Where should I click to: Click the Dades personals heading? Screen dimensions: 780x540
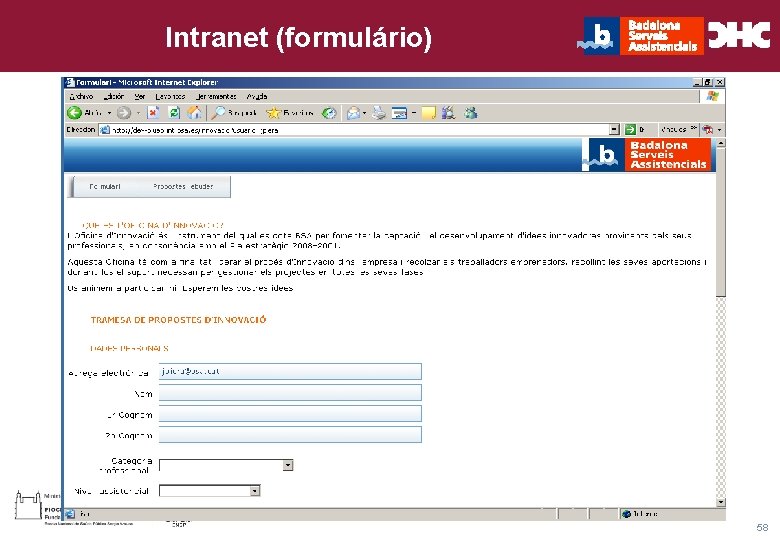129,348
